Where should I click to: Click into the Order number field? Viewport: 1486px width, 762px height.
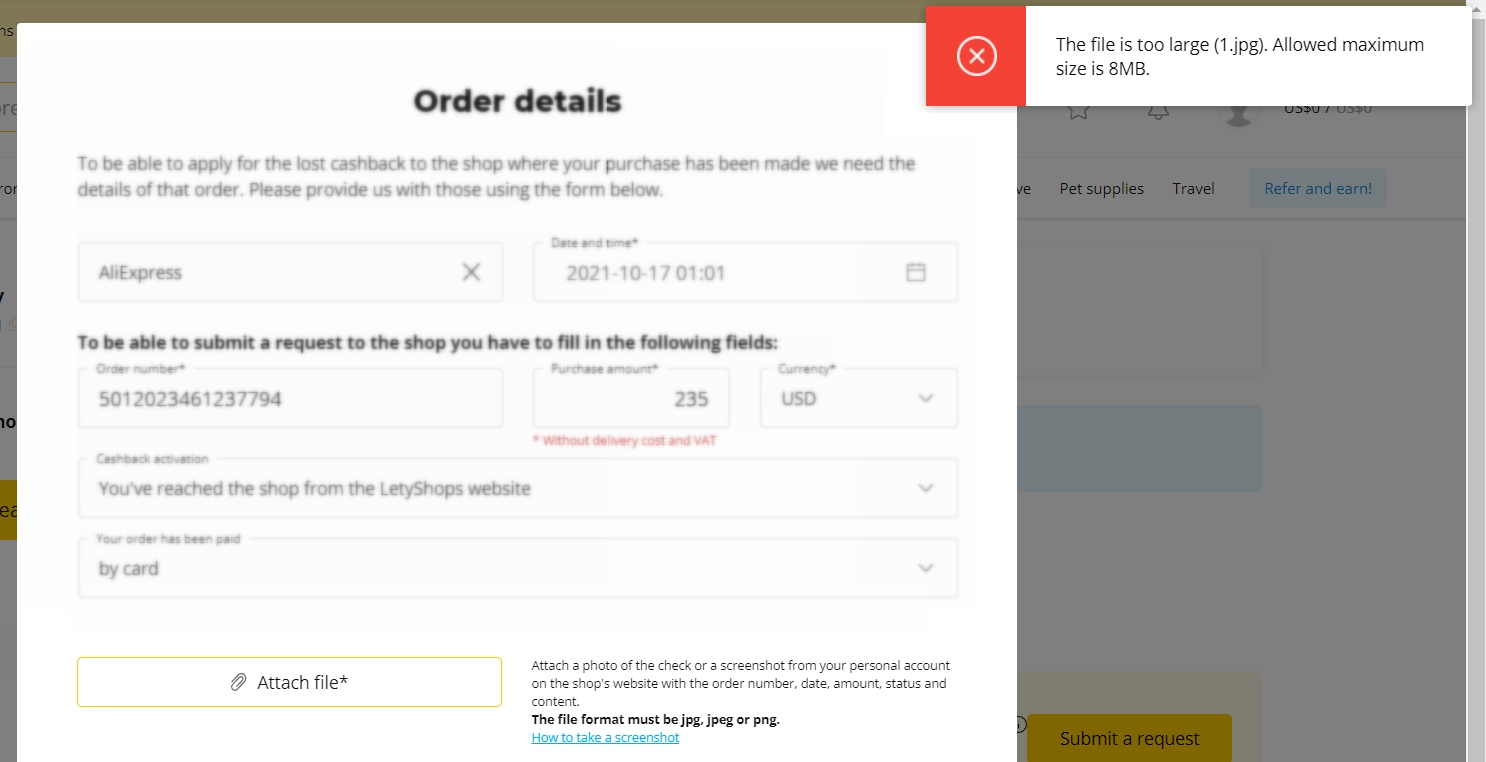pyautogui.click(x=290, y=398)
